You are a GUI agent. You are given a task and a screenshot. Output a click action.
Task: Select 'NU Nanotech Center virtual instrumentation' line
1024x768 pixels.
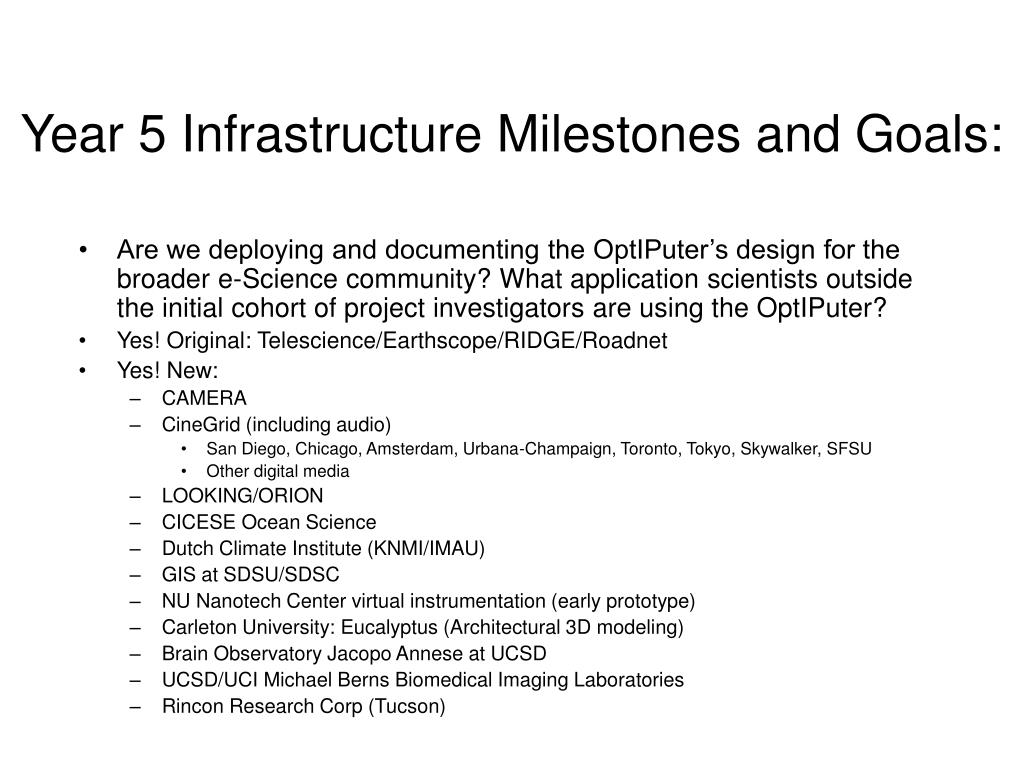point(428,601)
